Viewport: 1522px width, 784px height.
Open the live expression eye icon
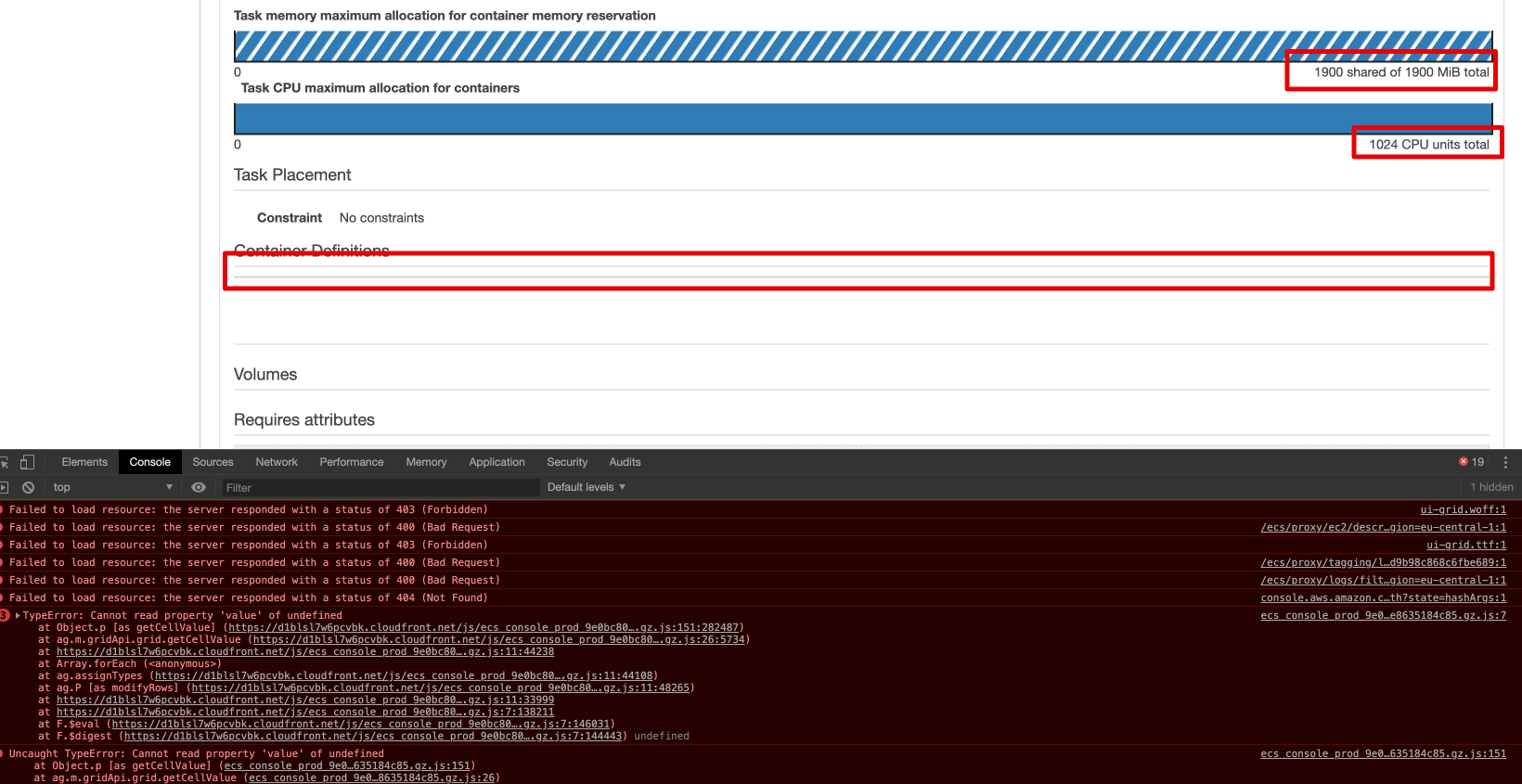(x=199, y=487)
